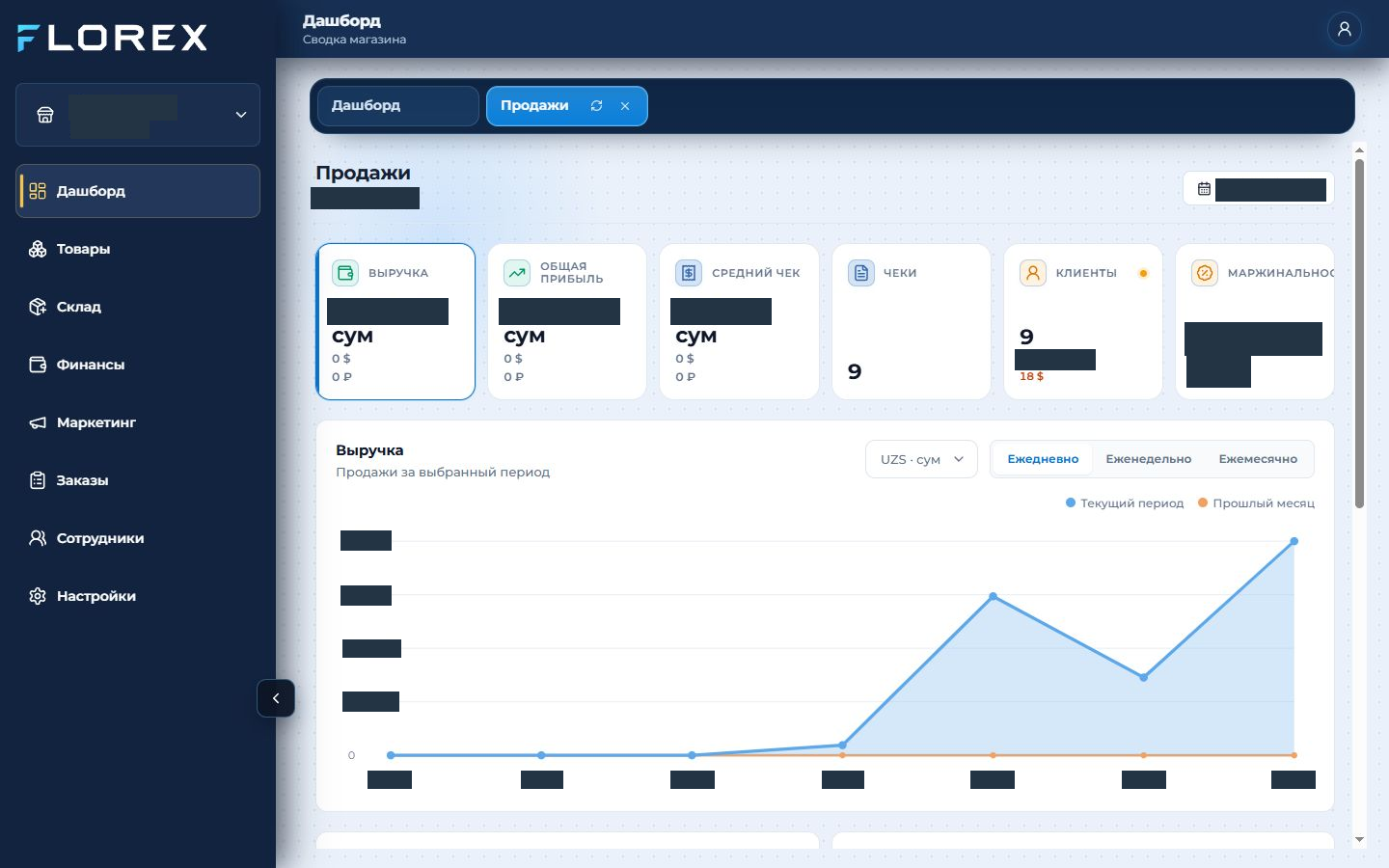Switch chart to Ежемесячно
Screen dimensions: 1389x868
pyautogui.click(x=1258, y=459)
